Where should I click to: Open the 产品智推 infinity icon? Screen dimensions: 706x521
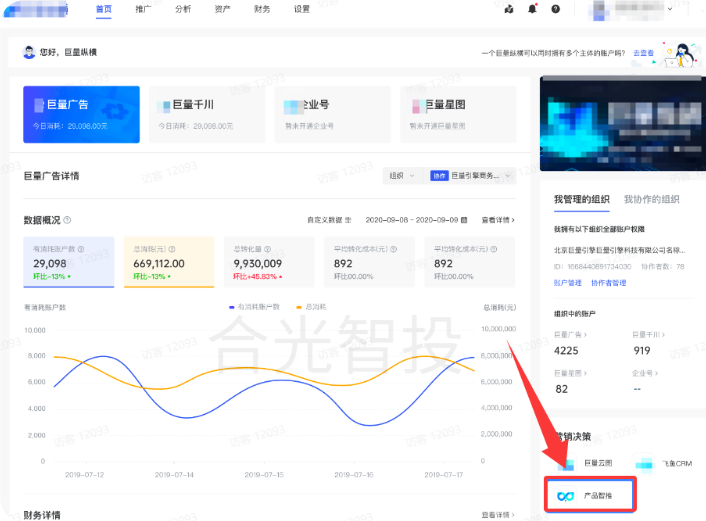click(565, 496)
